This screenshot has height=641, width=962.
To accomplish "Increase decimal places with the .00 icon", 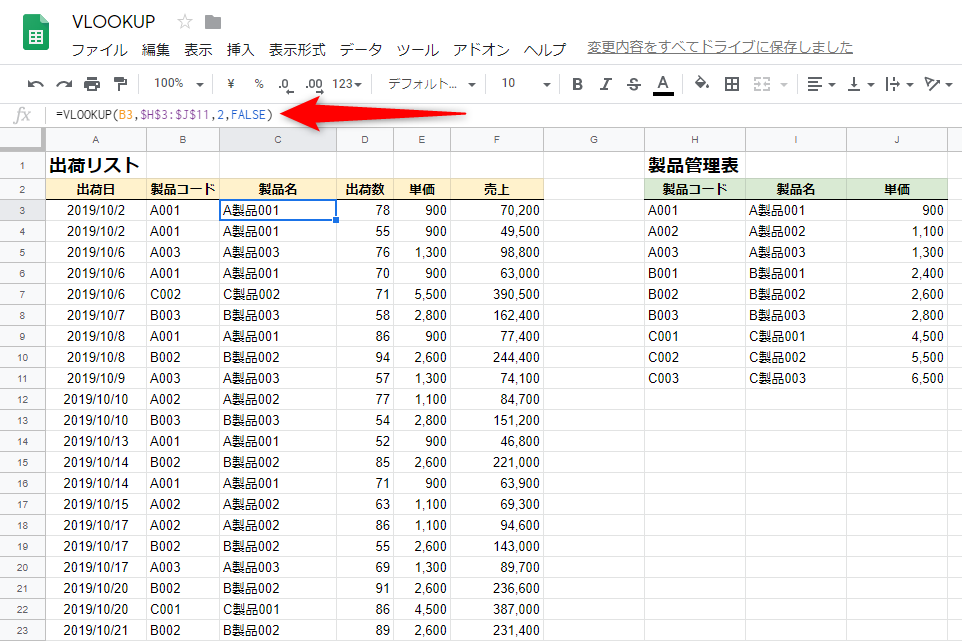I will click(313, 84).
